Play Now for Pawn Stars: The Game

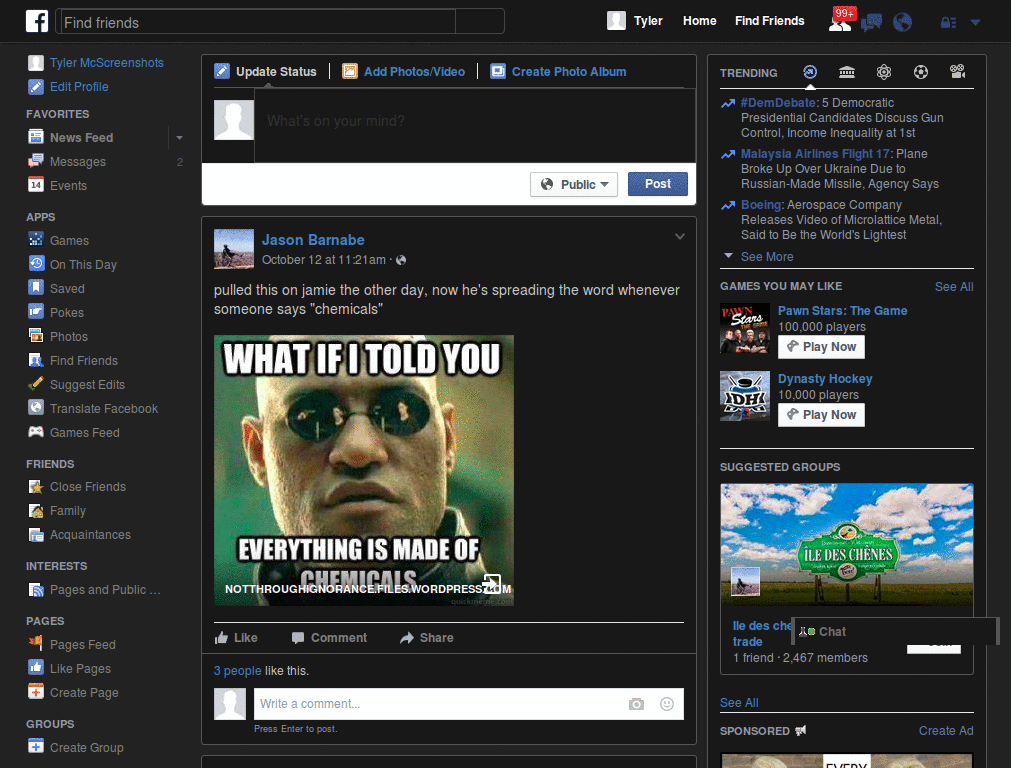point(821,347)
